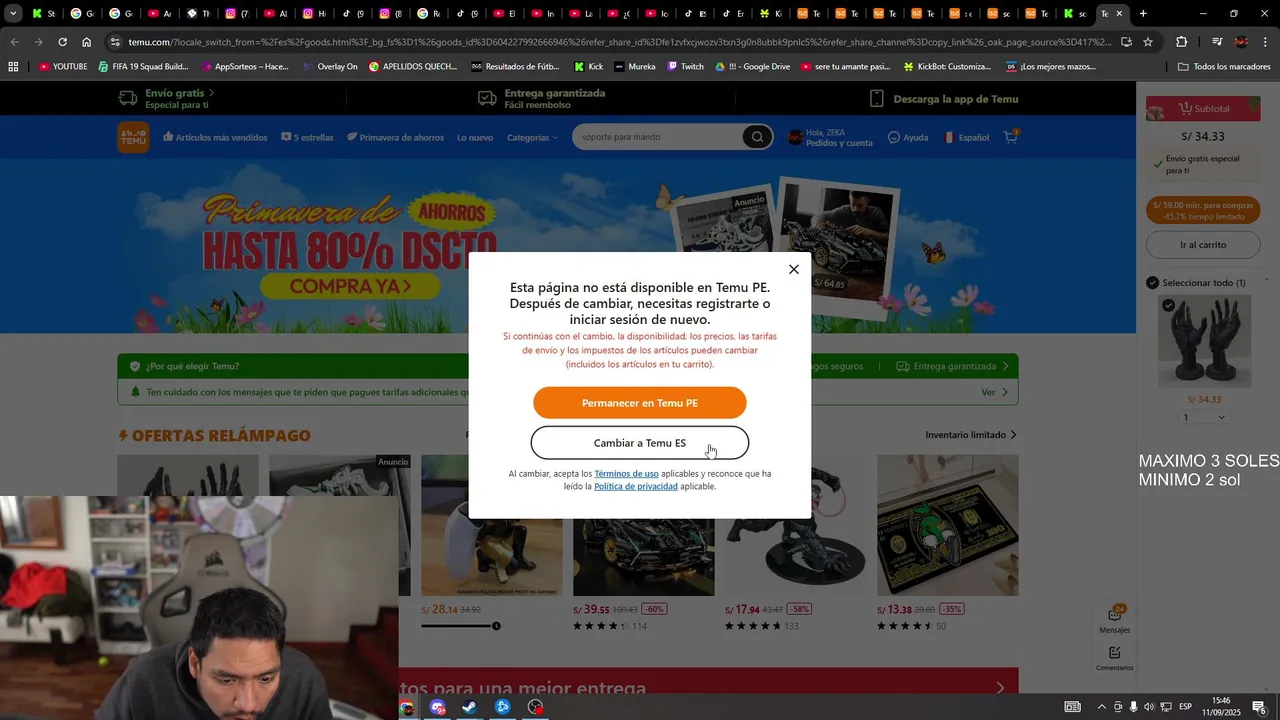Open the Términos de uso link
Screen dimensions: 1280x720
coord(626,474)
